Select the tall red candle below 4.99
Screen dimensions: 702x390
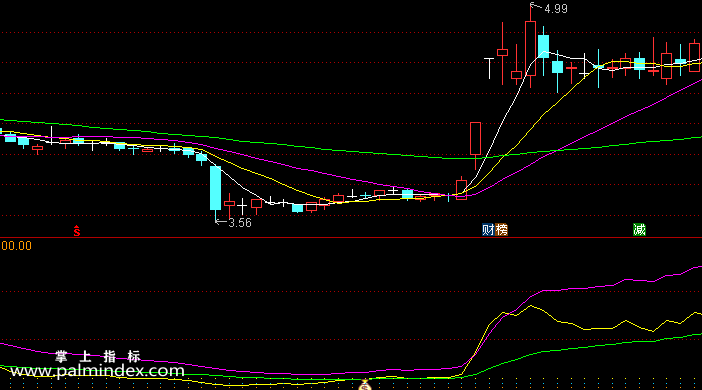[x=530, y=48]
